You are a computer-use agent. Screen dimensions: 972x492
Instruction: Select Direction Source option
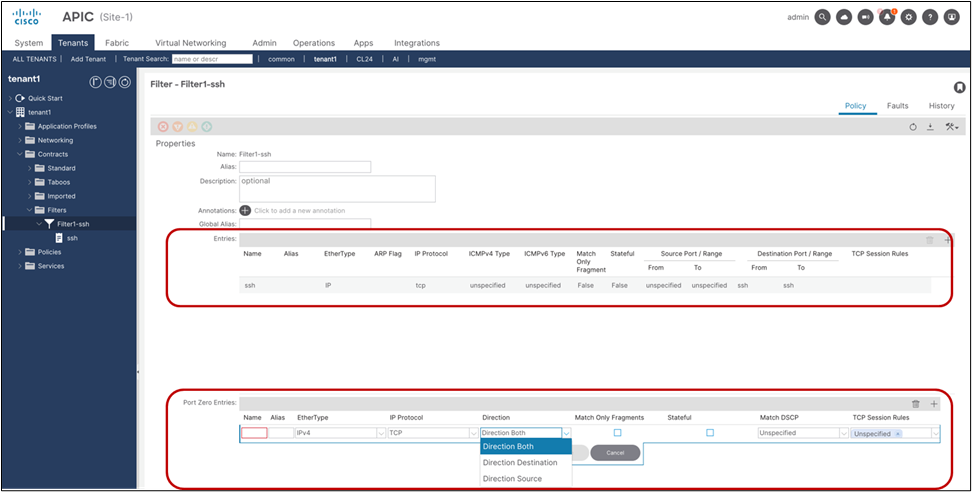(x=526, y=478)
